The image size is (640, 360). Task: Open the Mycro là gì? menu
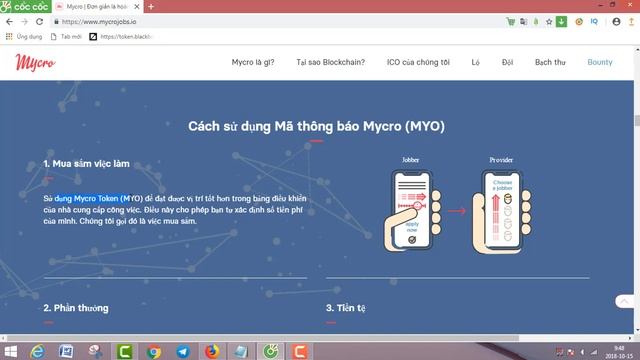[x=253, y=62]
